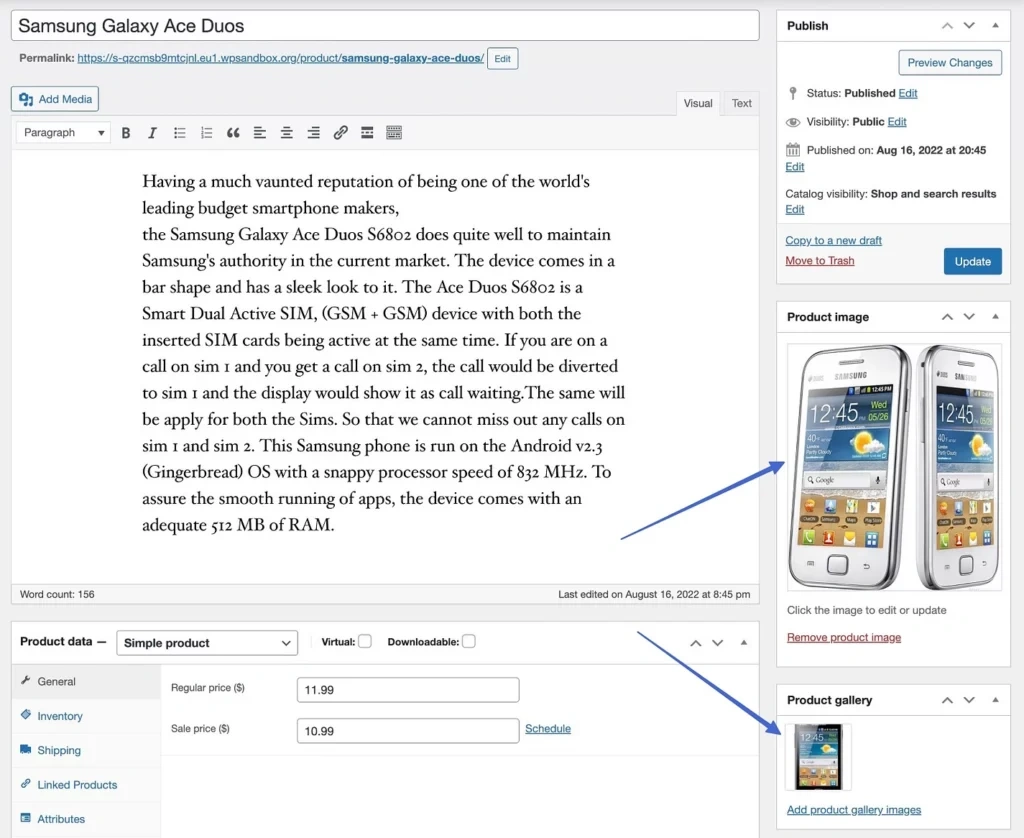Image resolution: width=1024 pixels, height=838 pixels.
Task: Show the extra toolbar row with toolbar toggle
Action: 394,133
